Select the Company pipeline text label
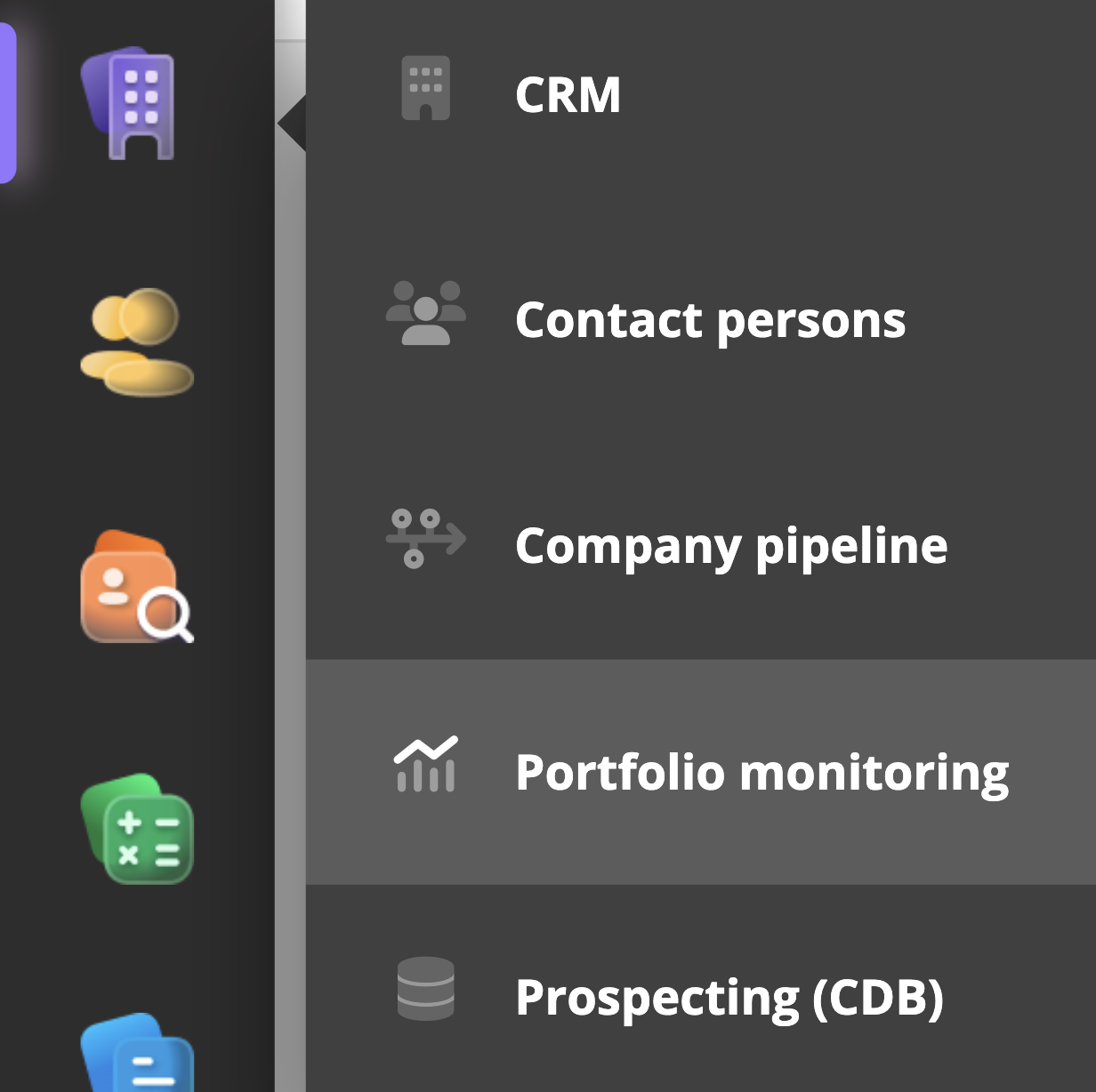 coord(731,546)
